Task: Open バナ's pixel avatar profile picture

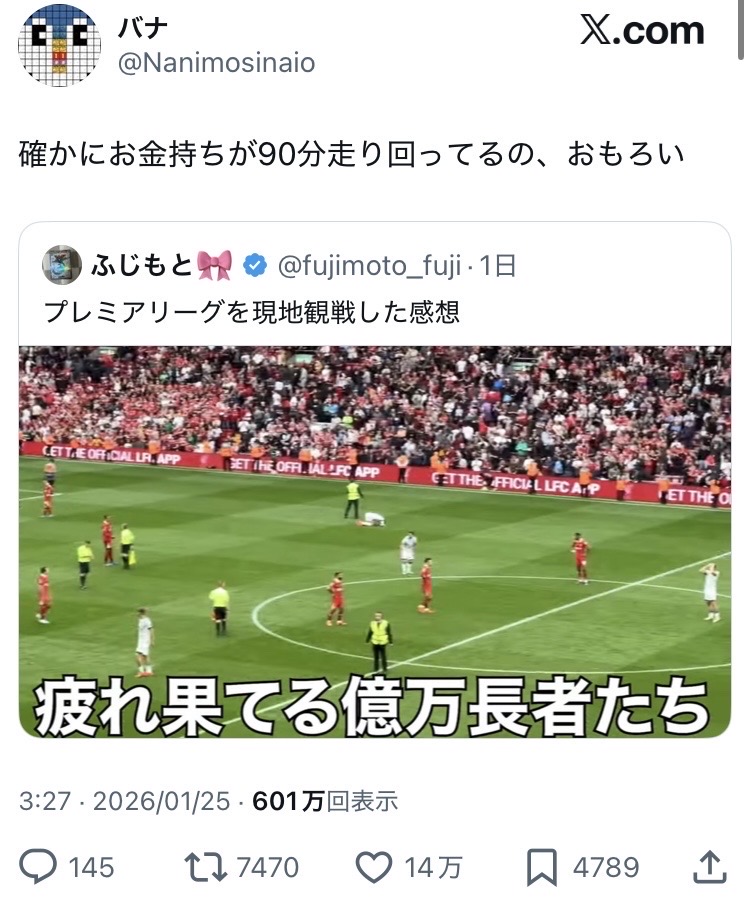Action: 60,46
